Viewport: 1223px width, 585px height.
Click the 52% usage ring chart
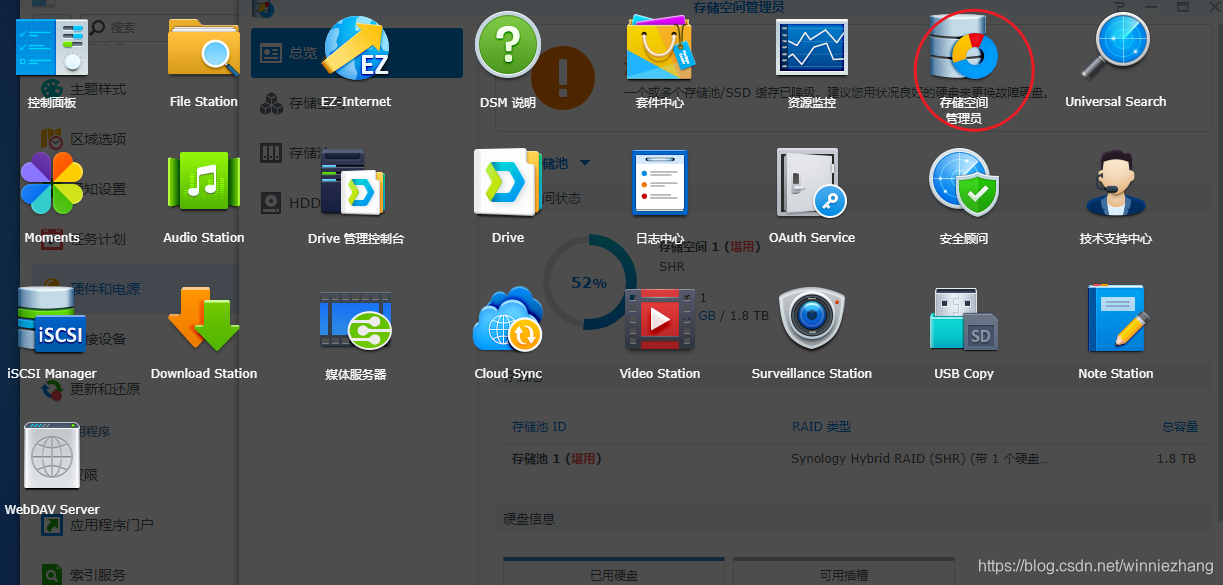[590, 282]
